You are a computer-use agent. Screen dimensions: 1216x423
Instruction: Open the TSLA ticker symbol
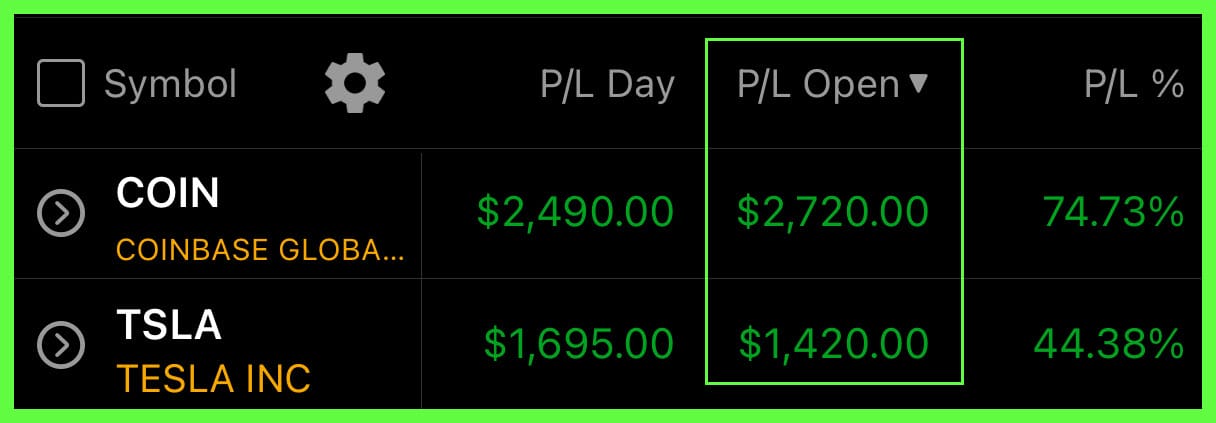coord(169,324)
